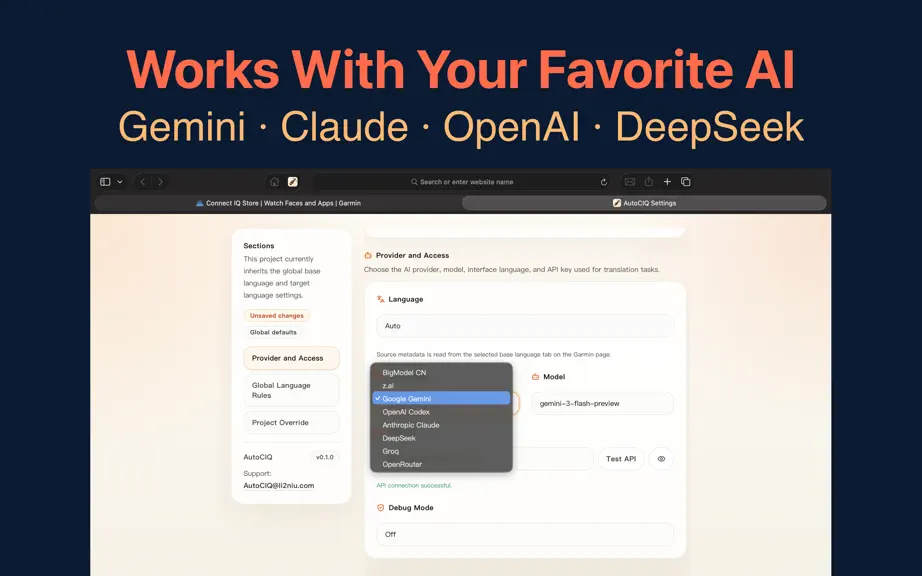Image resolution: width=922 pixels, height=576 pixels.
Task: Switch to AutoCIQ Settings tab
Action: 644,203
